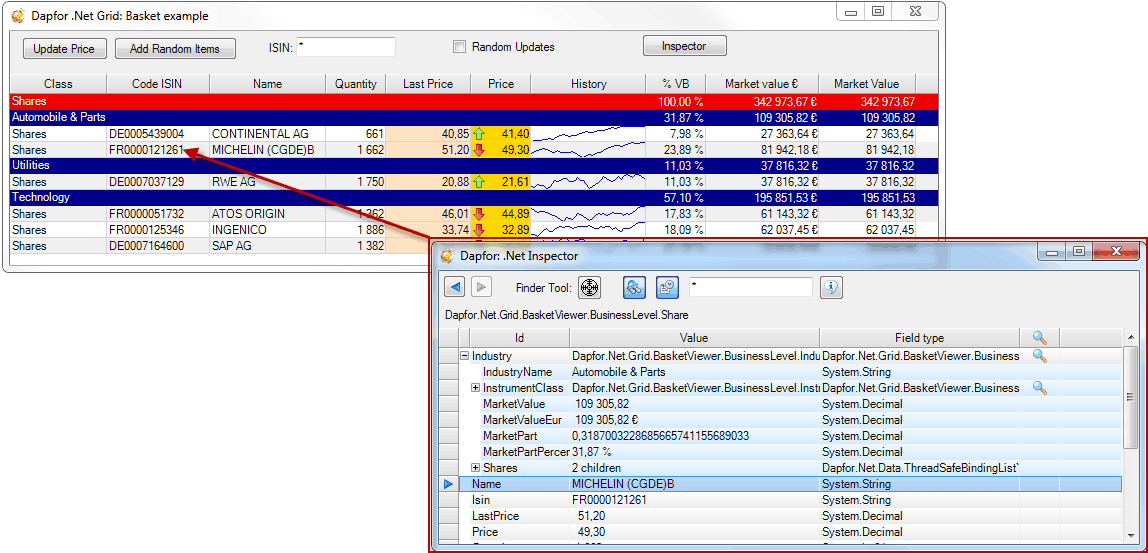This screenshot has height=553, width=1148.
Task: Click the Inspector back navigation arrow
Action: point(455,287)
